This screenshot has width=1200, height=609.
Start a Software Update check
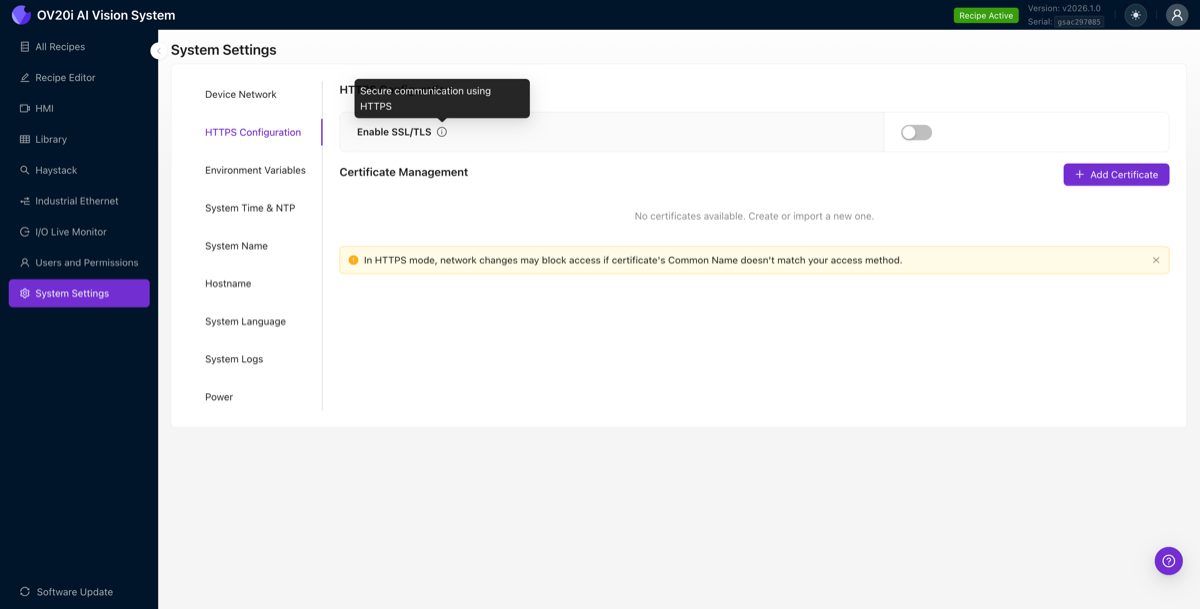[x=66, y=592]
